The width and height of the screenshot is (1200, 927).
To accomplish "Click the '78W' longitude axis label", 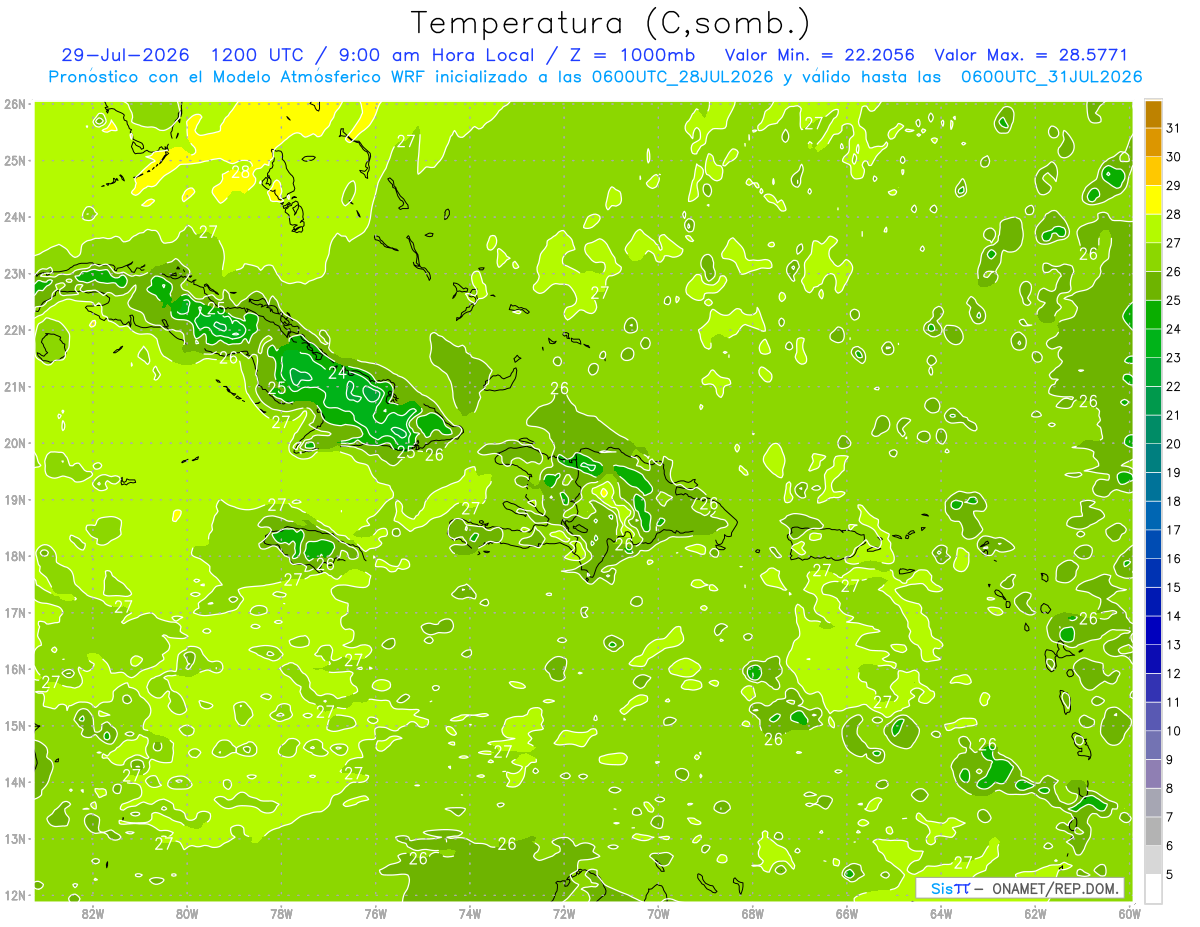I will pyautogui.click(x=281, y=914).
